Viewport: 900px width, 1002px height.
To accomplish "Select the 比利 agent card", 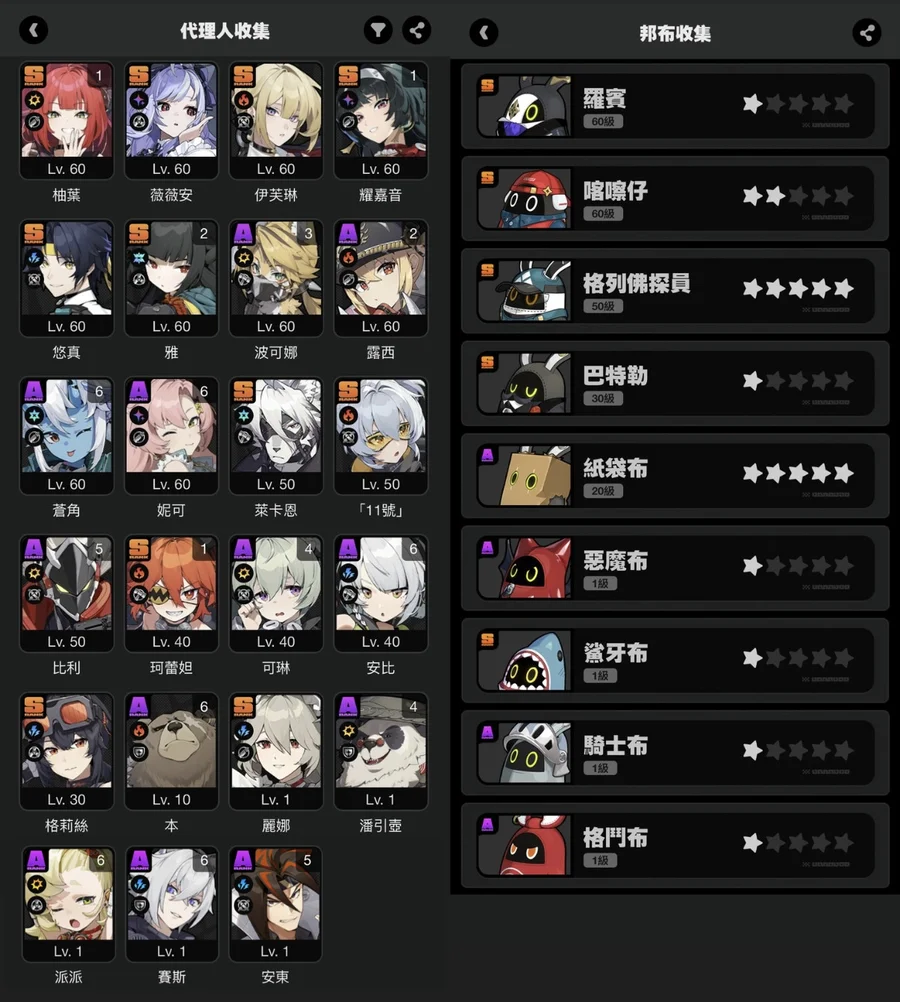I will [x=66, y=594].
